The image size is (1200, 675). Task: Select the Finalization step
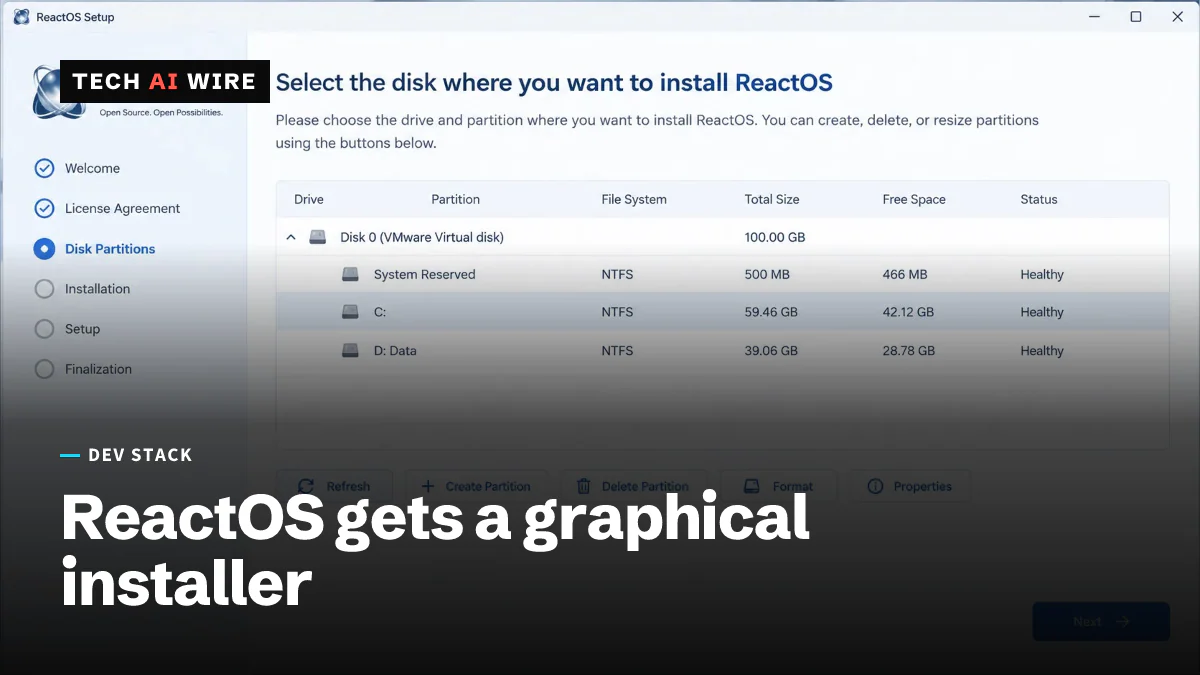point(84,369)
